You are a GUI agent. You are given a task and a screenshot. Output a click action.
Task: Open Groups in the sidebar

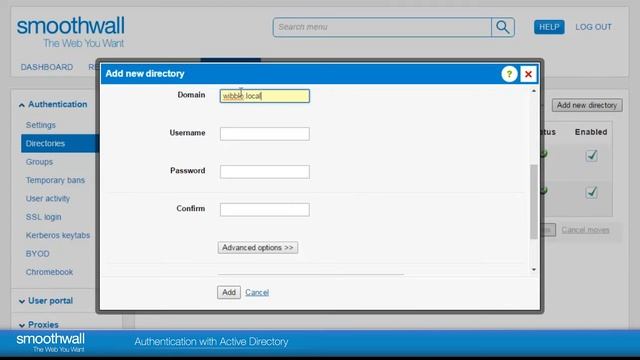pos(39,162)
